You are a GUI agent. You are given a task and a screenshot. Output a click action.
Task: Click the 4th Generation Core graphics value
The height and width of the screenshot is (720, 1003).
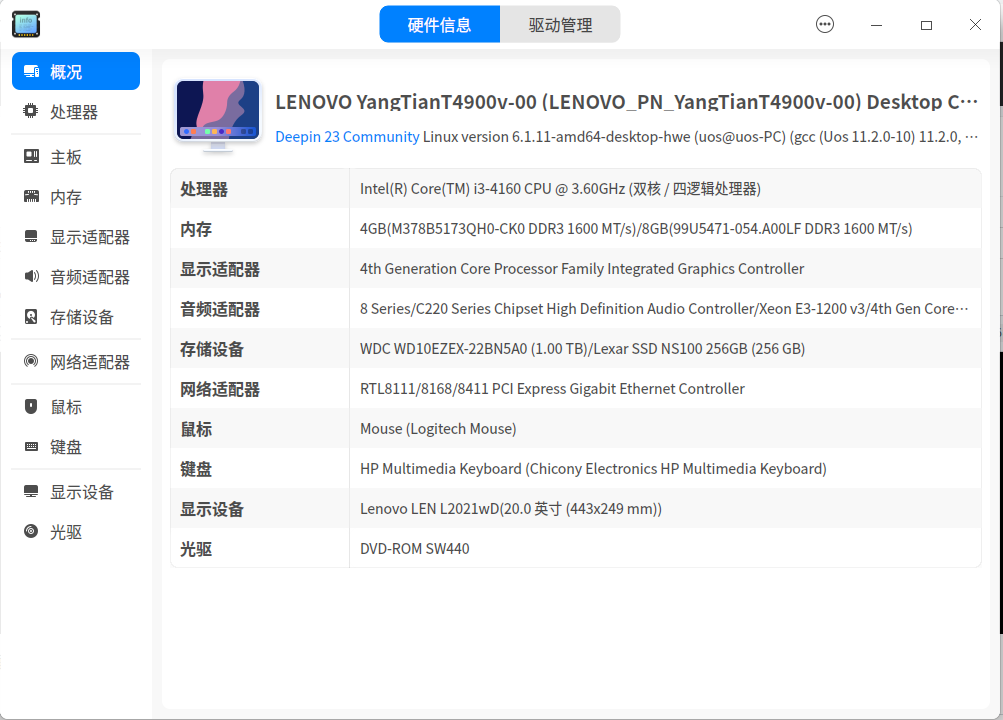[x=581, y=269]
